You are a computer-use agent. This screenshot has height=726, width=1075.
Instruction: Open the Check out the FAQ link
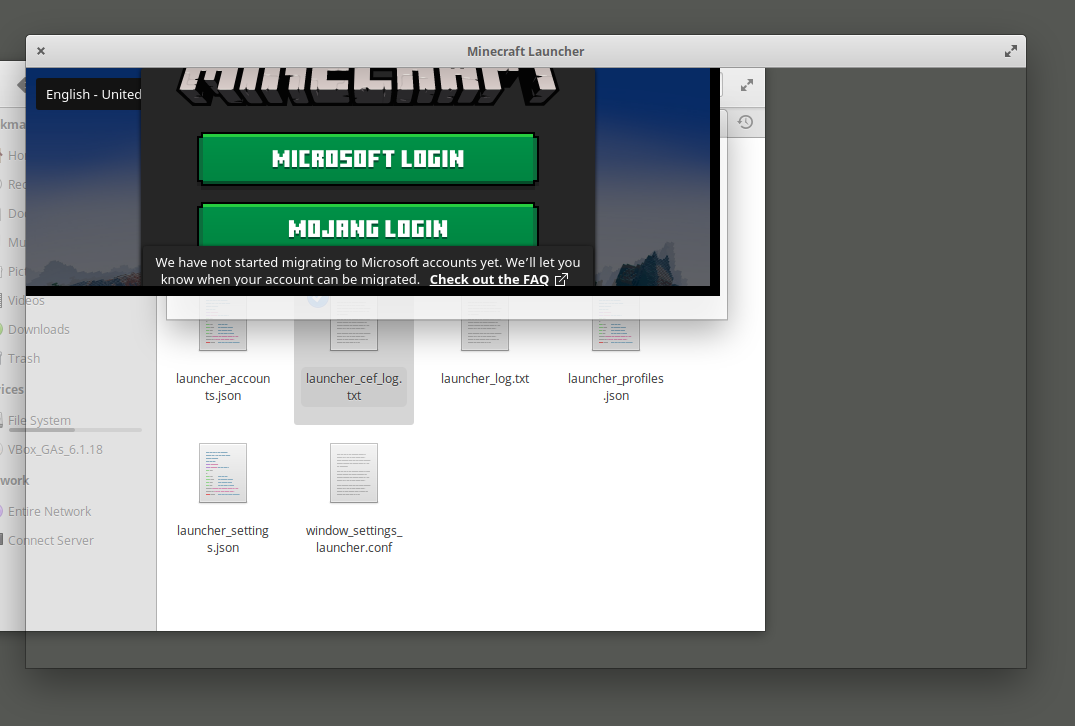click(x=489, y=279)
